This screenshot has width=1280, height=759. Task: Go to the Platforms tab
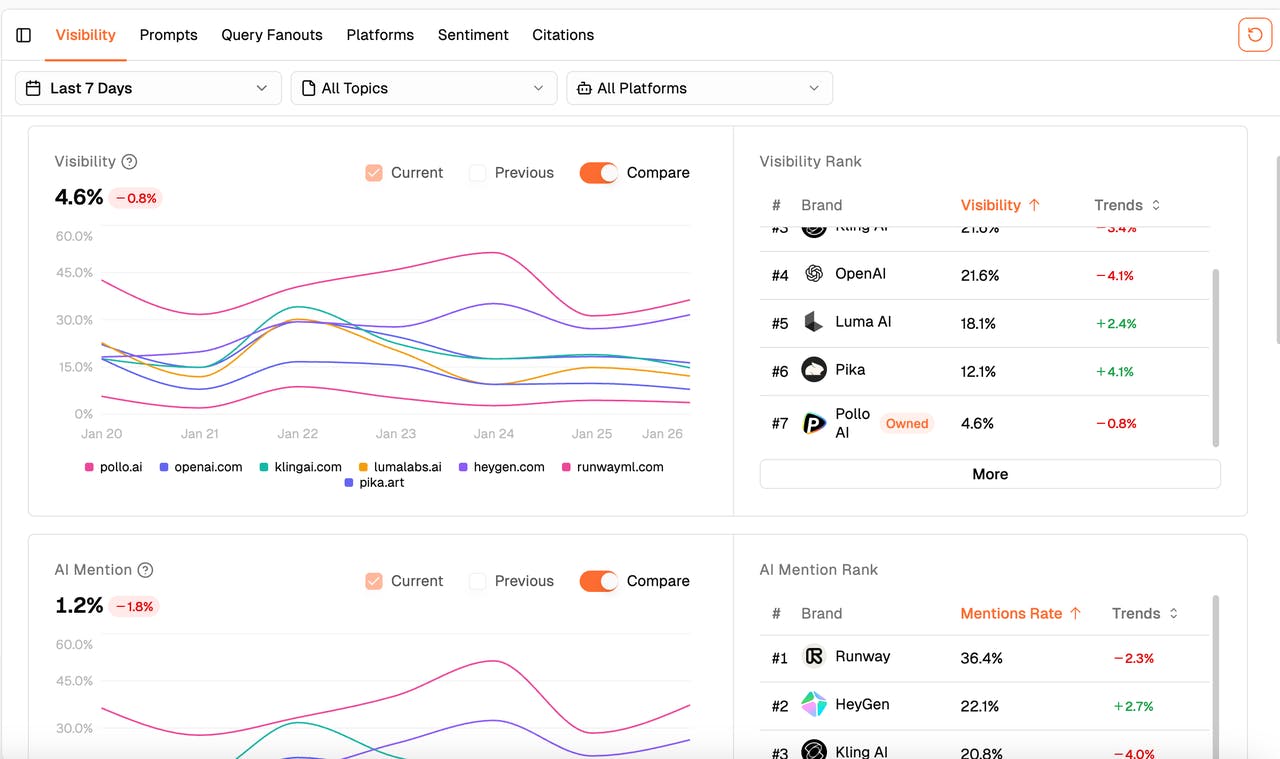380,35
